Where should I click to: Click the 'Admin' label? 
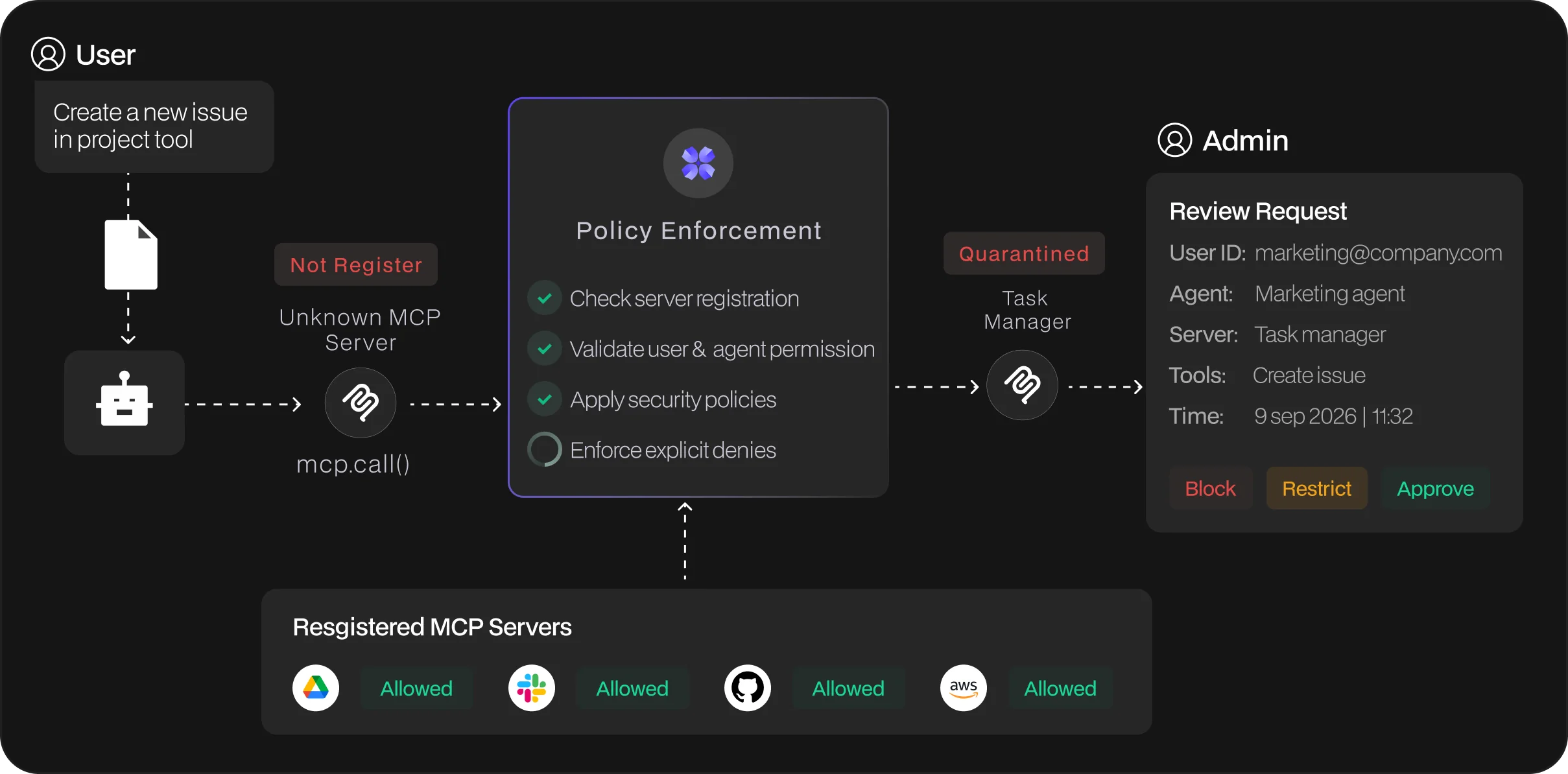pyautogui.click(x=1246, y=140)
